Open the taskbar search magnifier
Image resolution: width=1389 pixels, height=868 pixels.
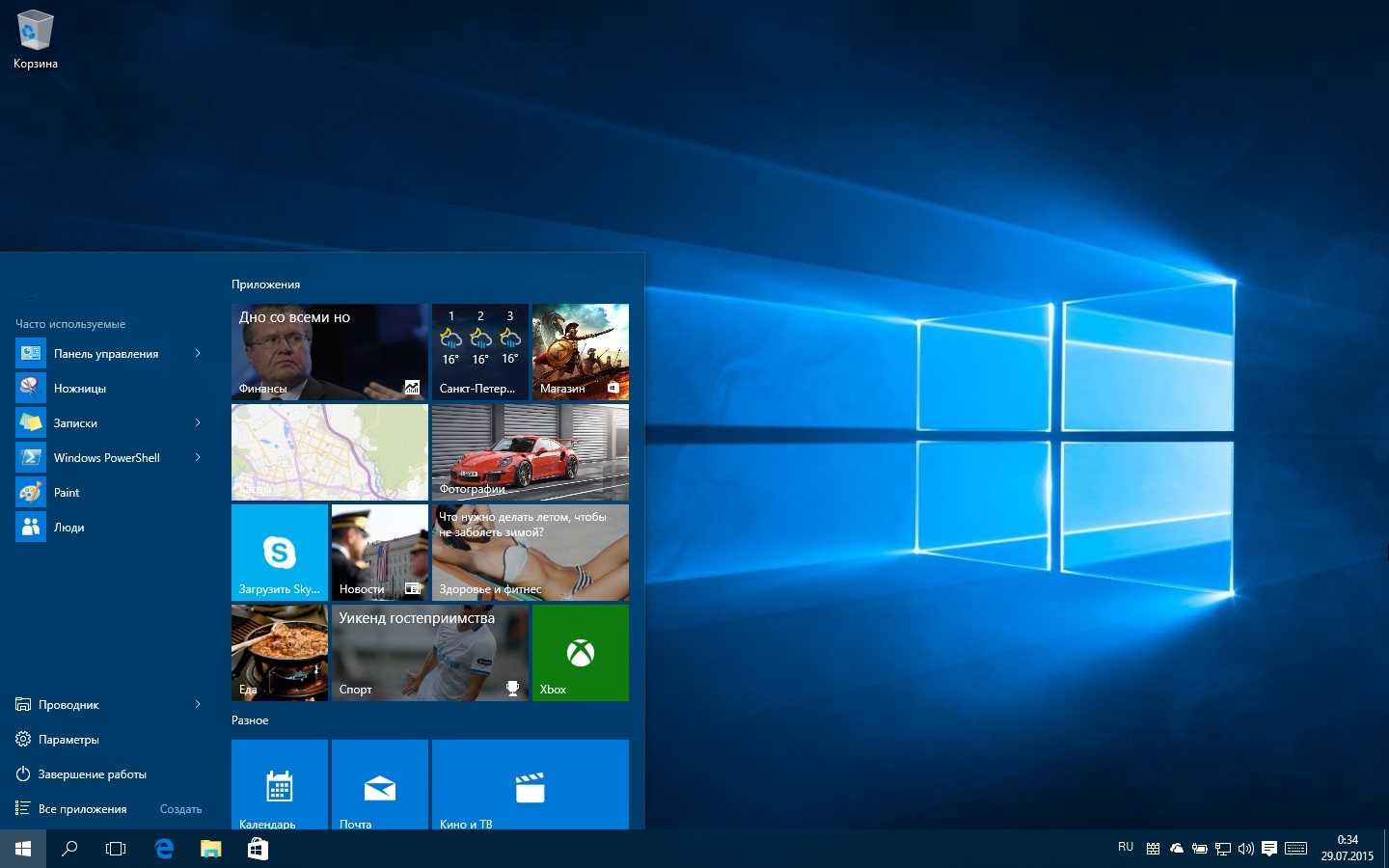point(69,849)
